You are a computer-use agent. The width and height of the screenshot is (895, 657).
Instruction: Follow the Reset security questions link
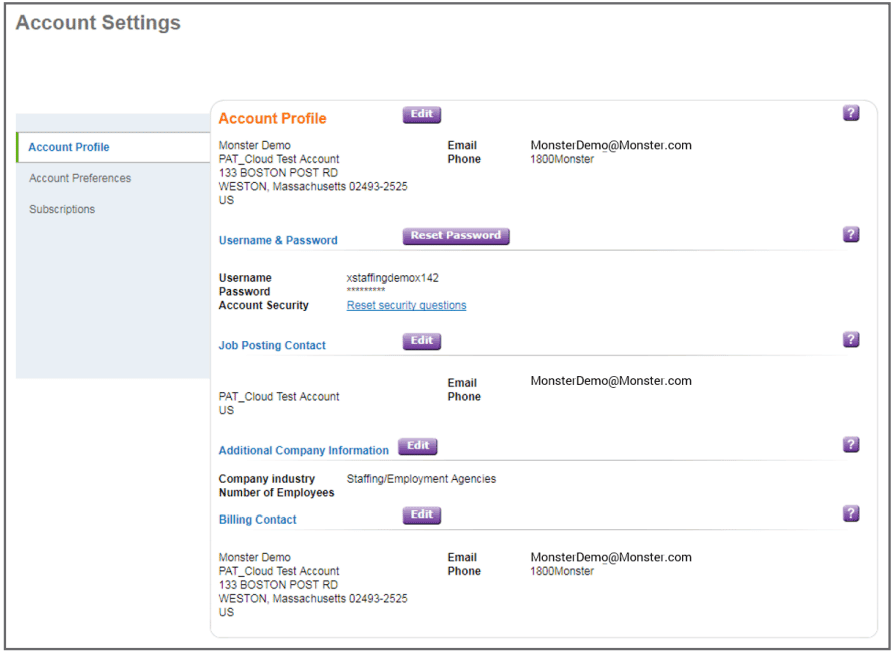tap(406, 305)
